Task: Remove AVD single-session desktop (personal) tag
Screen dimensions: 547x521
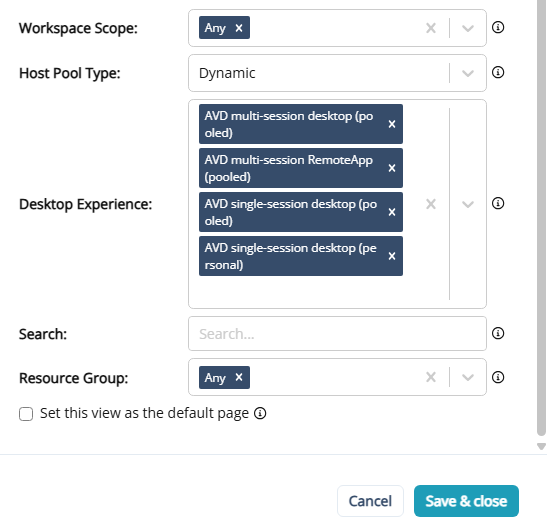Action: coord(392,256)
